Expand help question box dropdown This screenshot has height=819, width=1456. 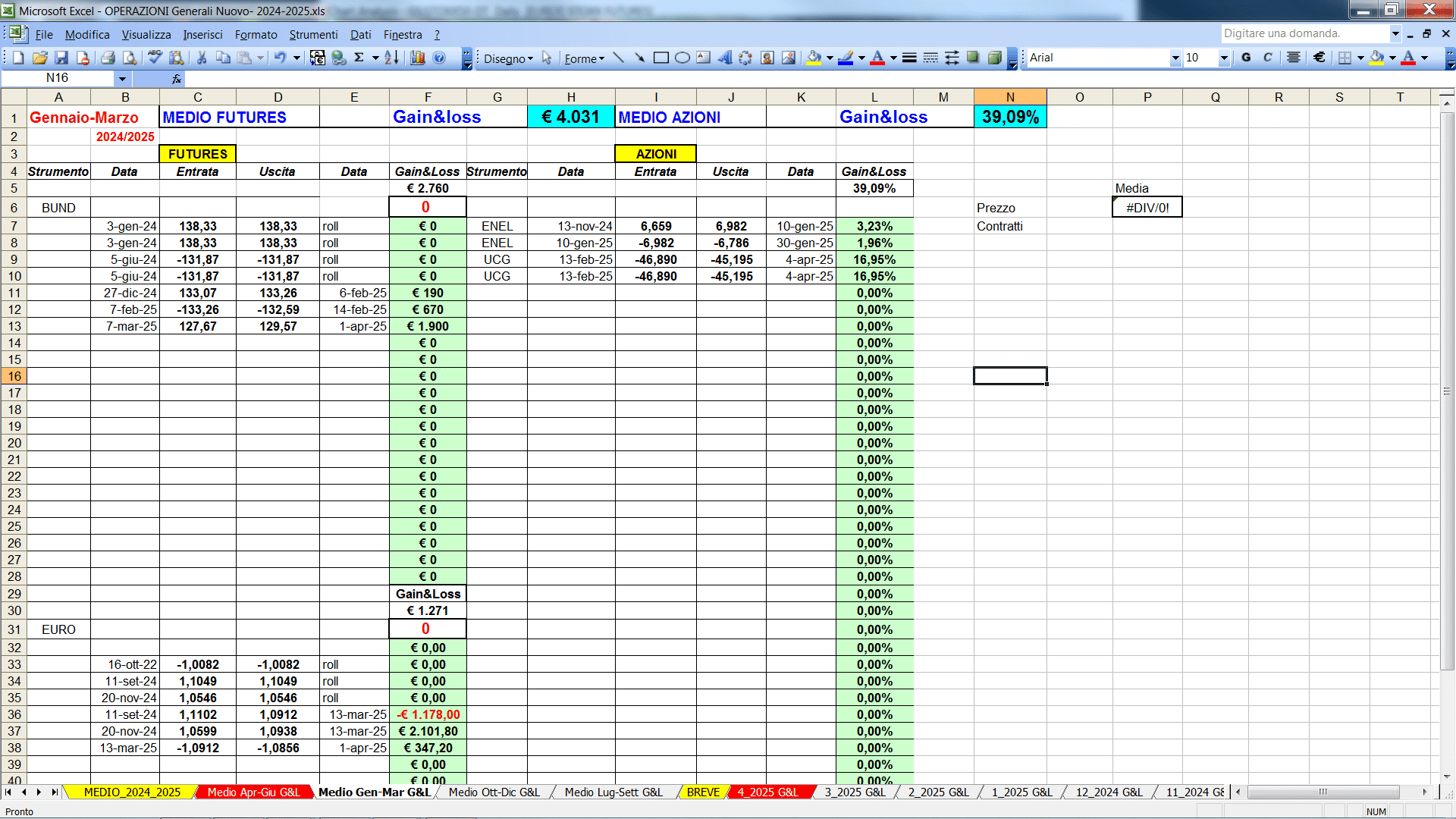1395,33
